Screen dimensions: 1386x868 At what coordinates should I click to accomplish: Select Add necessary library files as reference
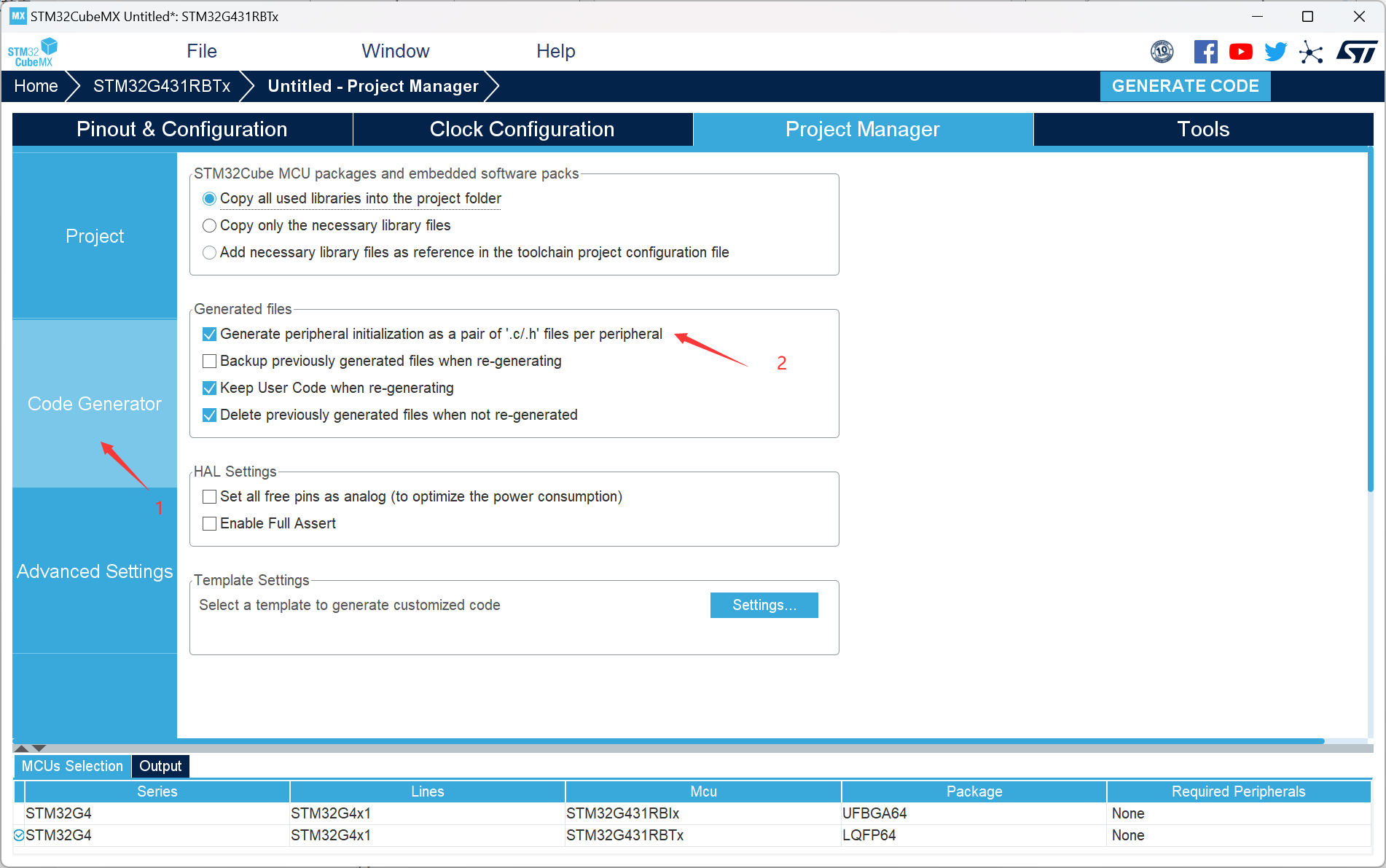pyautogui.click(x=209, y=253)
